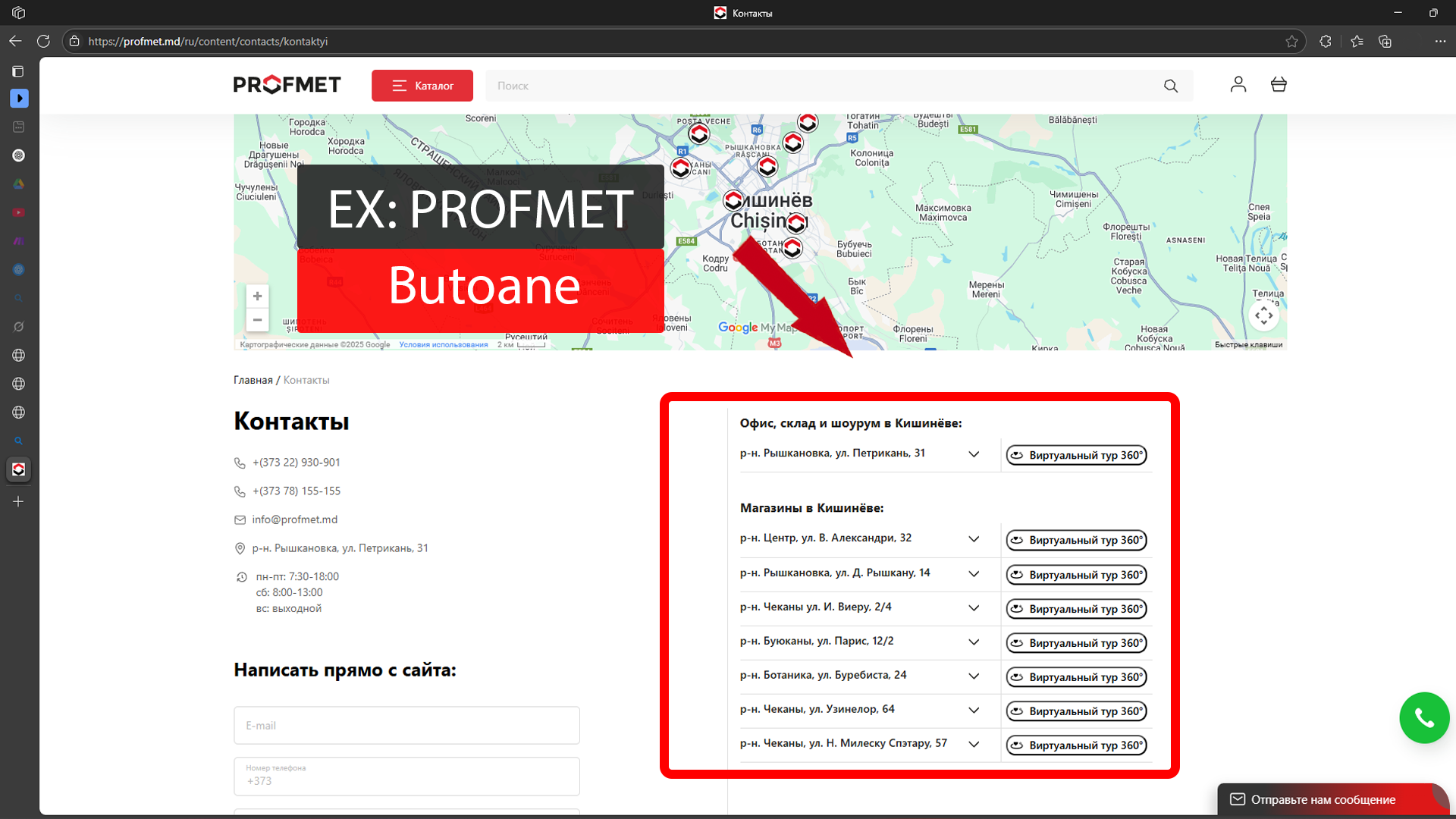The height and width of the screenshot is (819, 1456).
Task: Open the favorites list icon in toolbar
Action: click(x=1357, y=41)
